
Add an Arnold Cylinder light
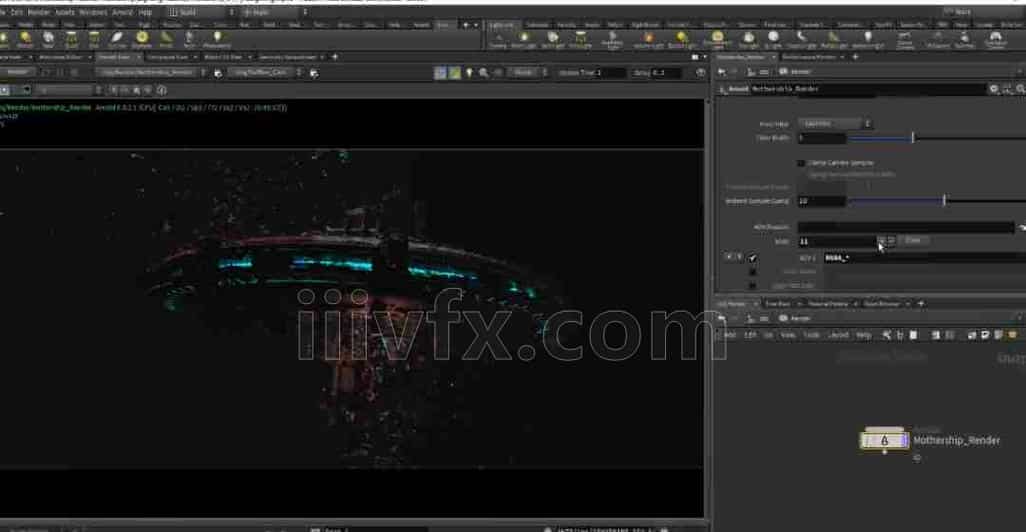(116, 40)
